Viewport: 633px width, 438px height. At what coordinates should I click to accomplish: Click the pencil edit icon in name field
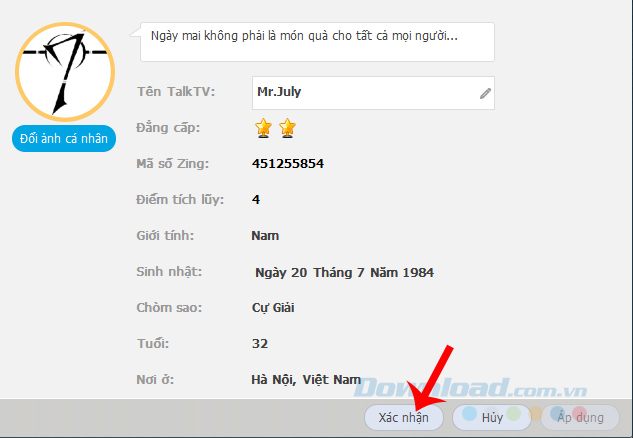(485, 94)
